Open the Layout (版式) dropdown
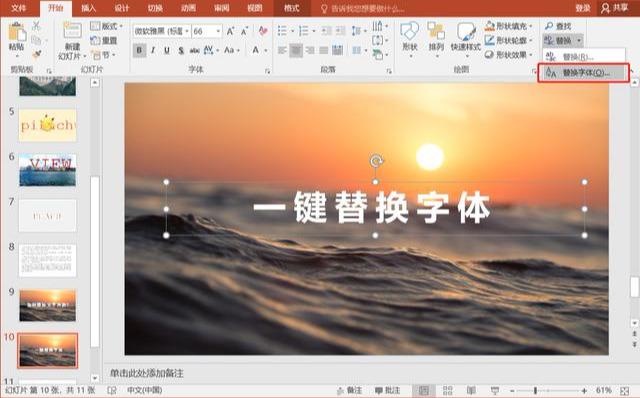 coord(107,26)
